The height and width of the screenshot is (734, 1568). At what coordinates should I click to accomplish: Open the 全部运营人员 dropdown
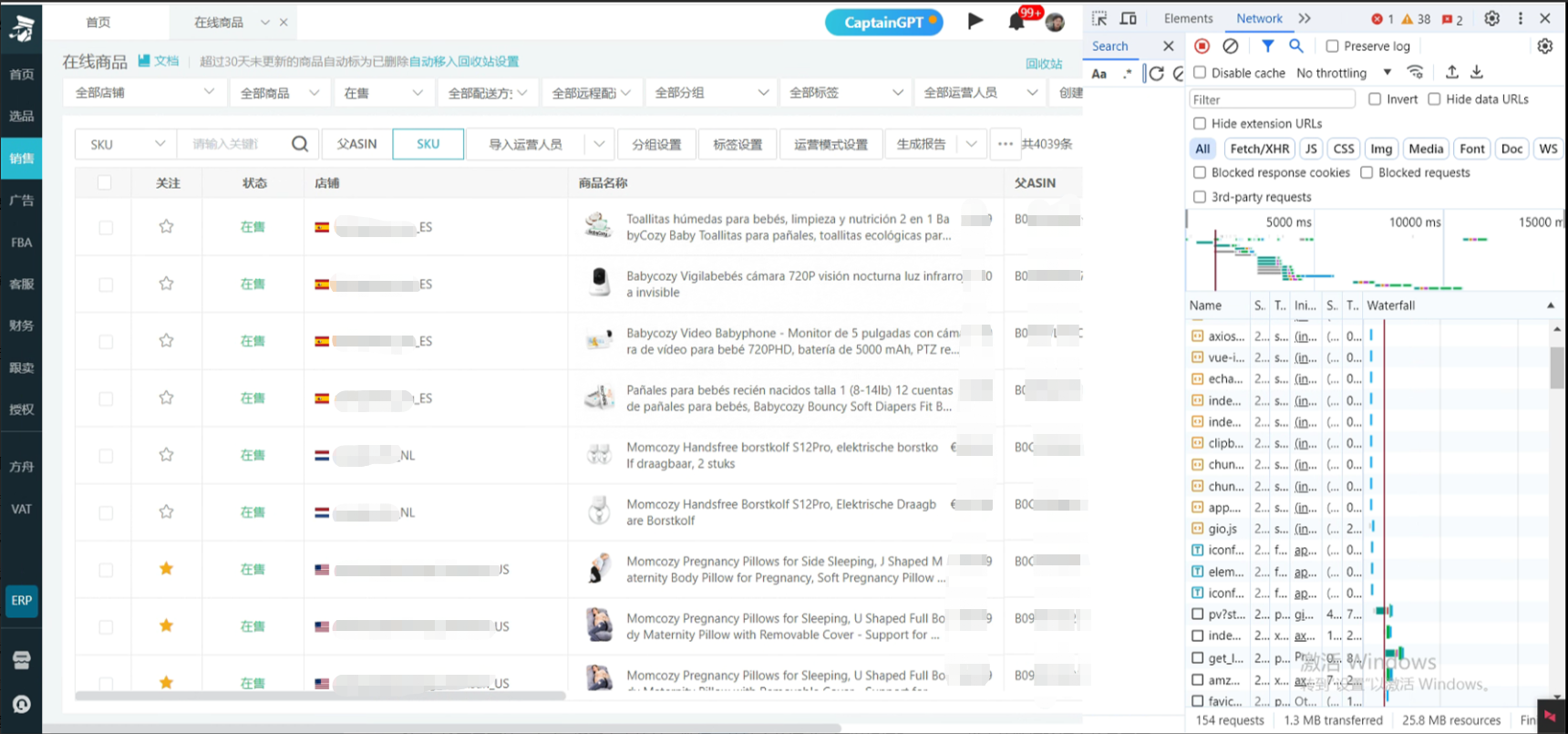click(x=980, y=93)
